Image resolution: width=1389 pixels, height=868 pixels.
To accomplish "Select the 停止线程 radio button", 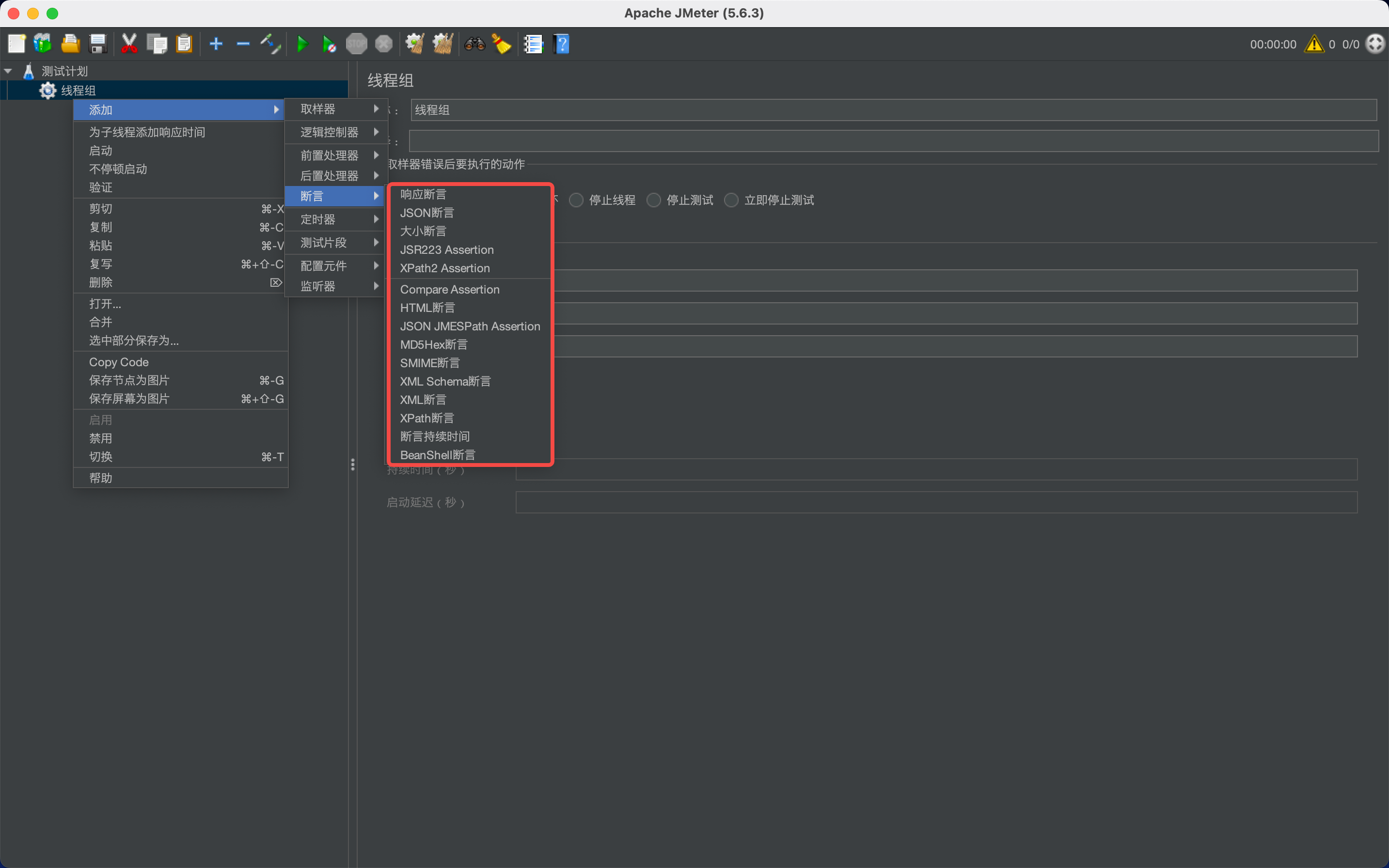I will [576, 200].
